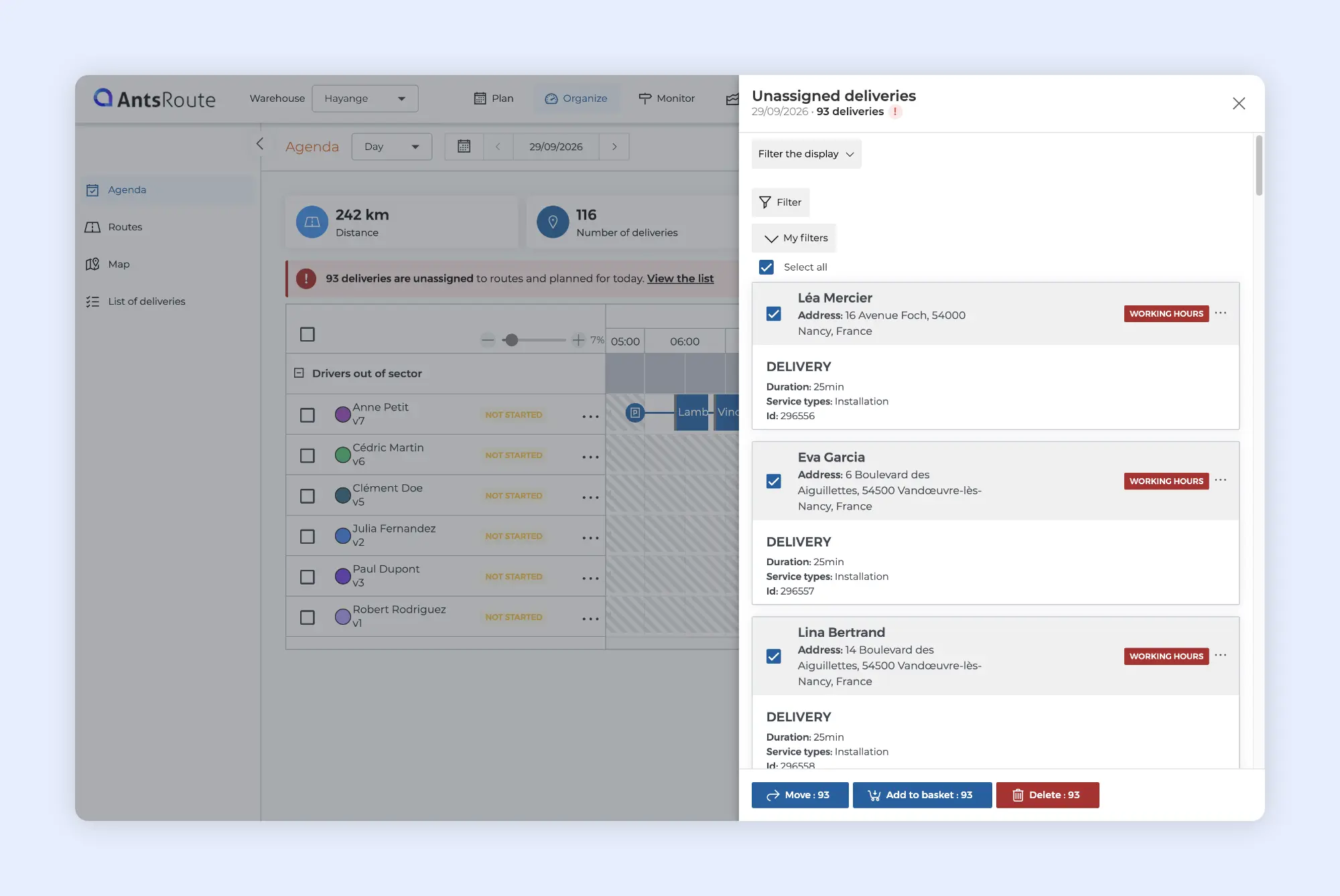Open the Warehouse Hayange dropdown
The height and width of the screenshot is (896, 1340).
(x=365, y=98)
